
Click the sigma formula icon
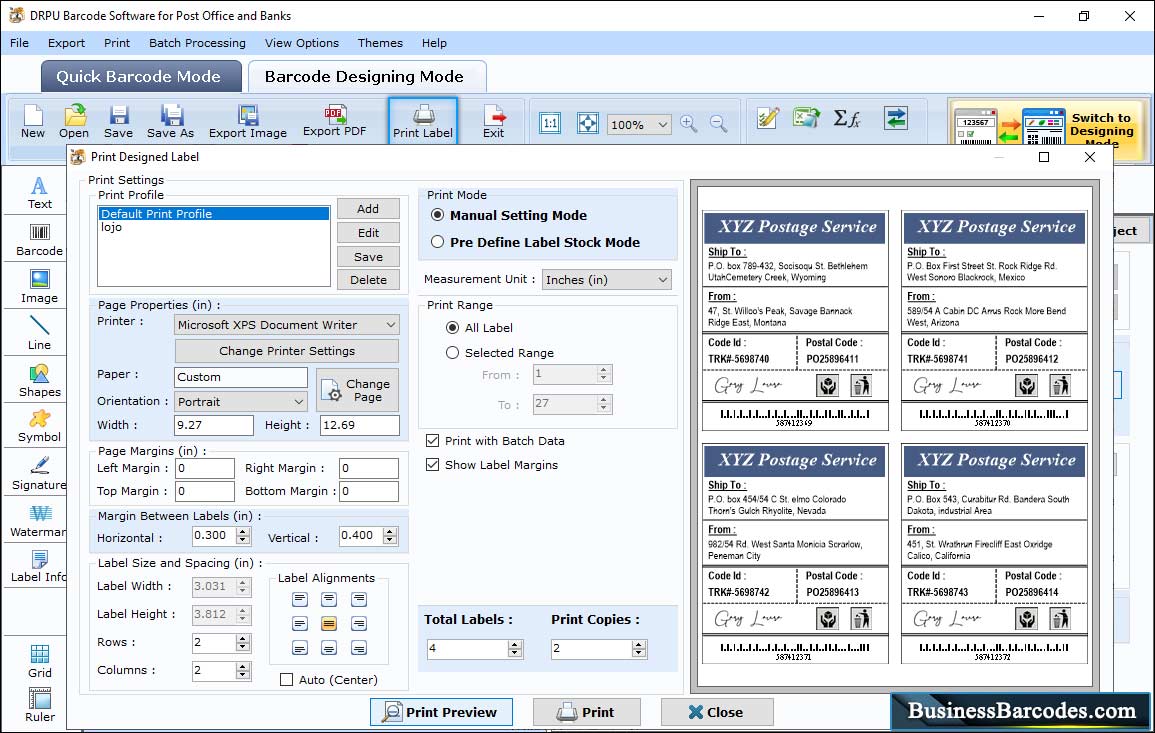tap(847, 118)
